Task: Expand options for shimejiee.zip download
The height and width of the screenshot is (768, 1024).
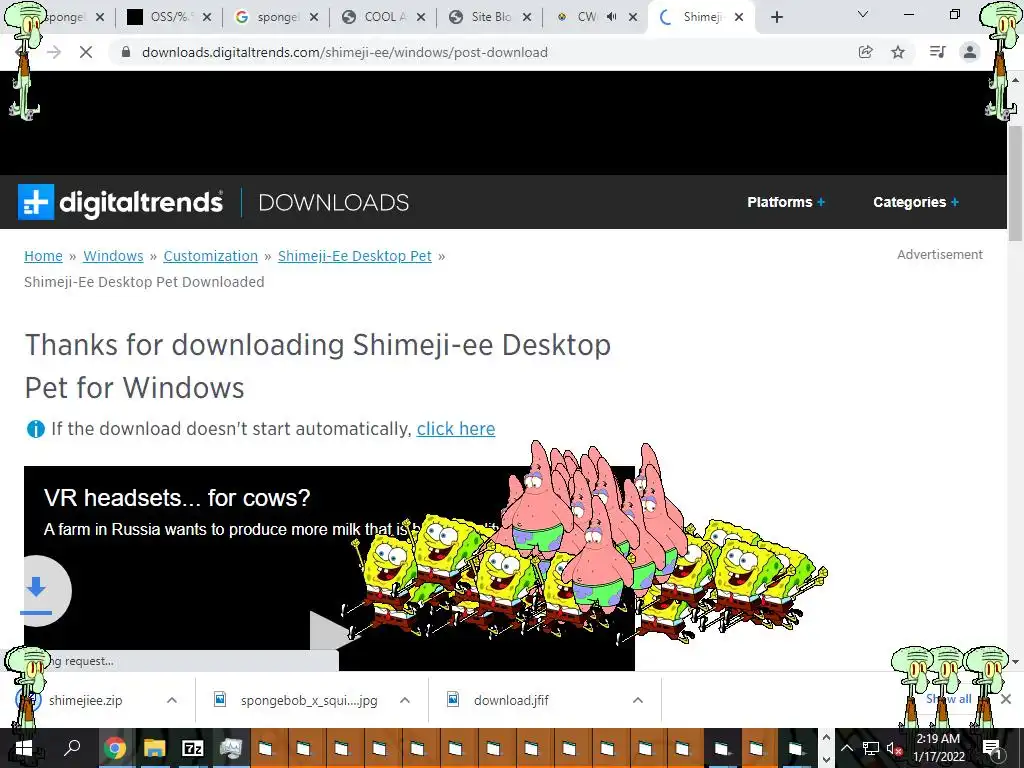Action: point(172,700)
